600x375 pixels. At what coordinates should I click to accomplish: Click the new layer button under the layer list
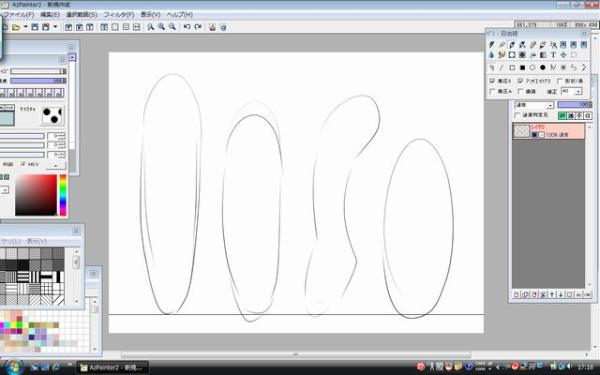click(x=517, y=295)
